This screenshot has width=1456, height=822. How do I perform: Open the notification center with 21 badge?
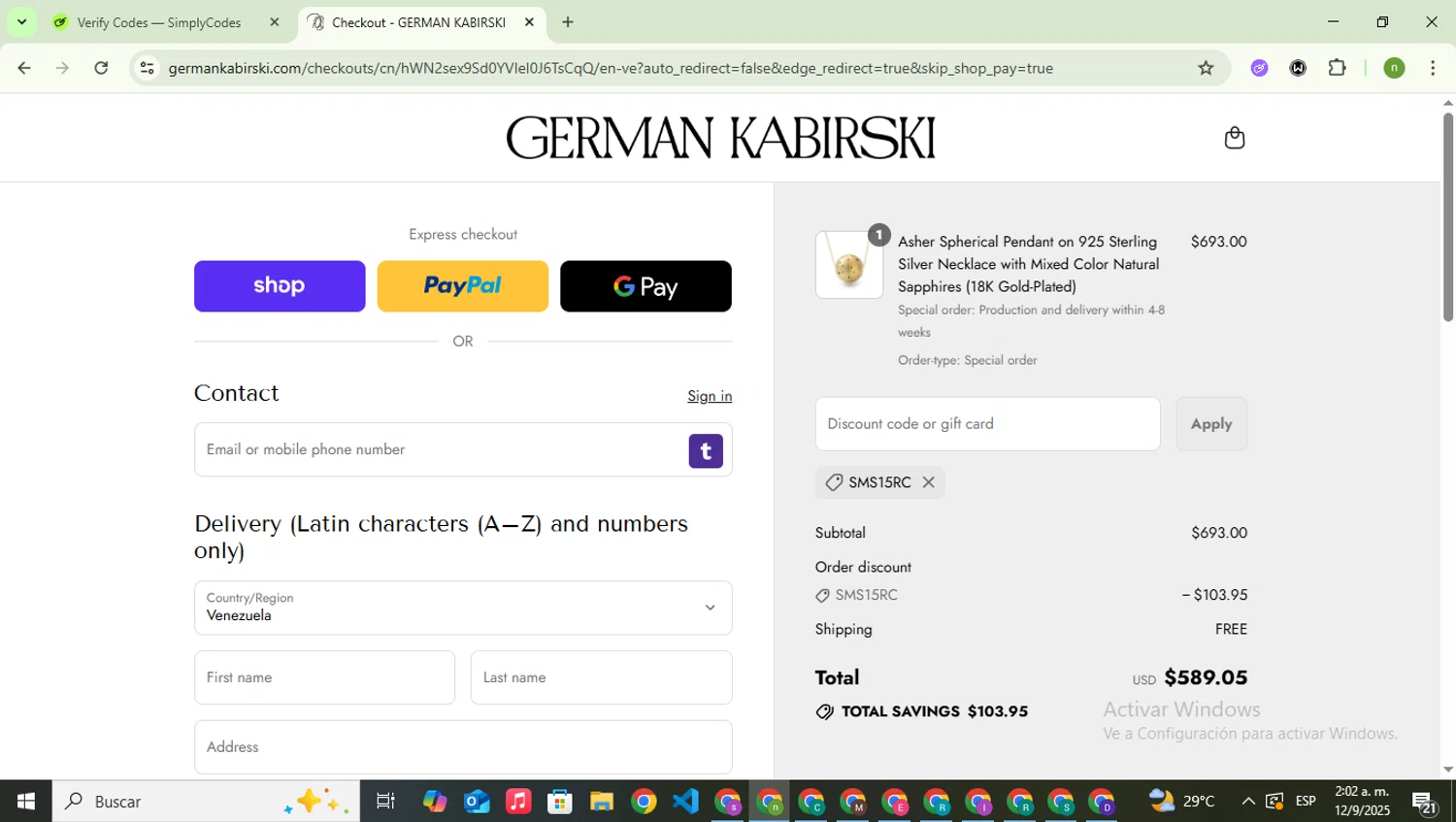[x=1424, y=802]
